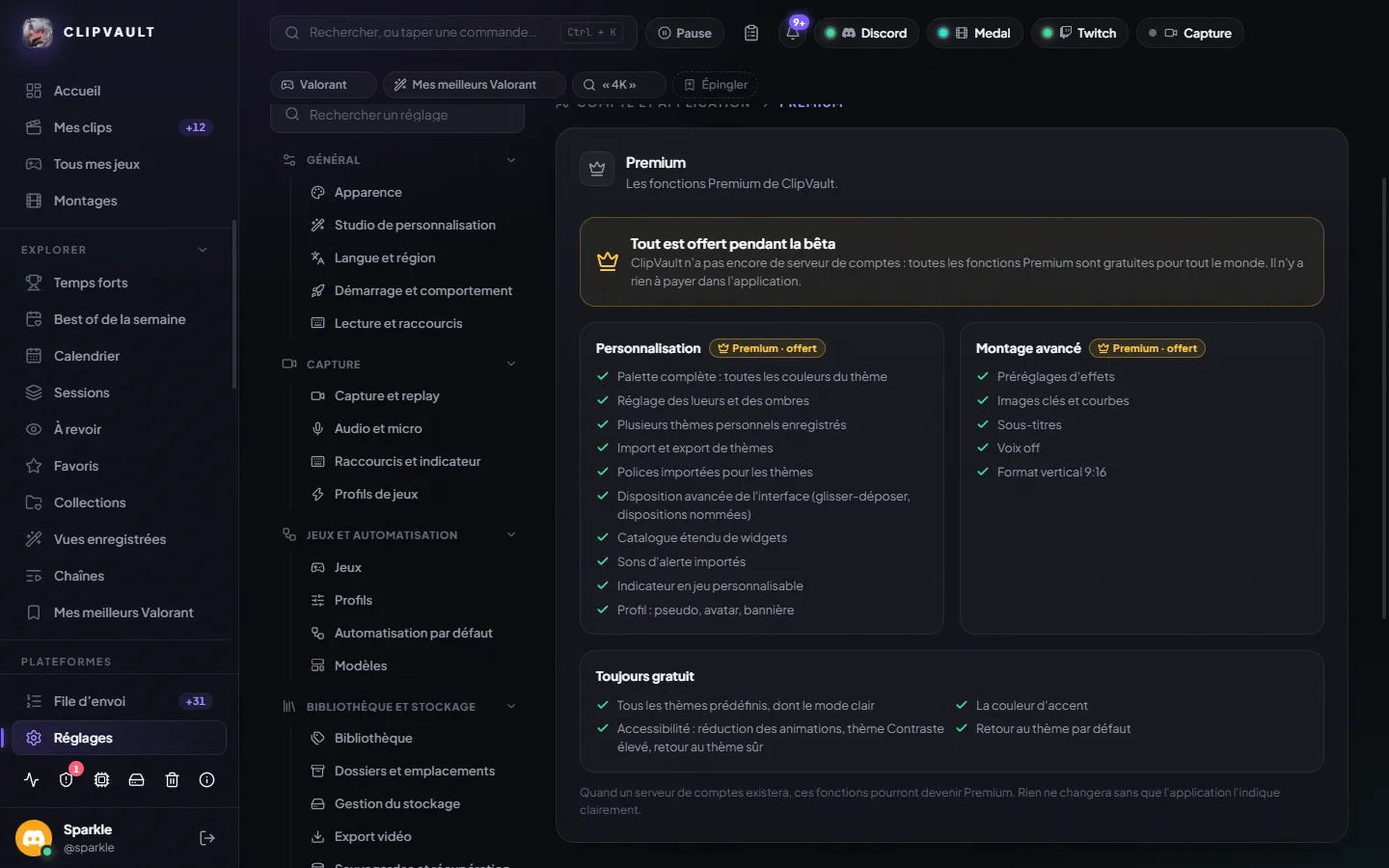
Task: Click the clipboard checklist icon in top bar
Action: 751,33
